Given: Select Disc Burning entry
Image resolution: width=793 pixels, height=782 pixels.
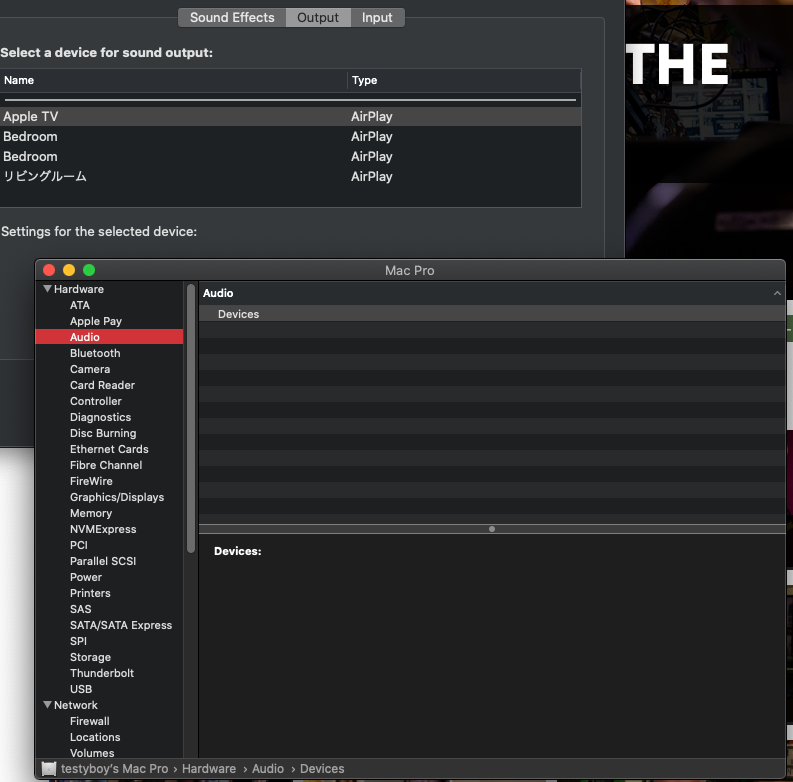Looking at the screenshot, I should 103,433.
